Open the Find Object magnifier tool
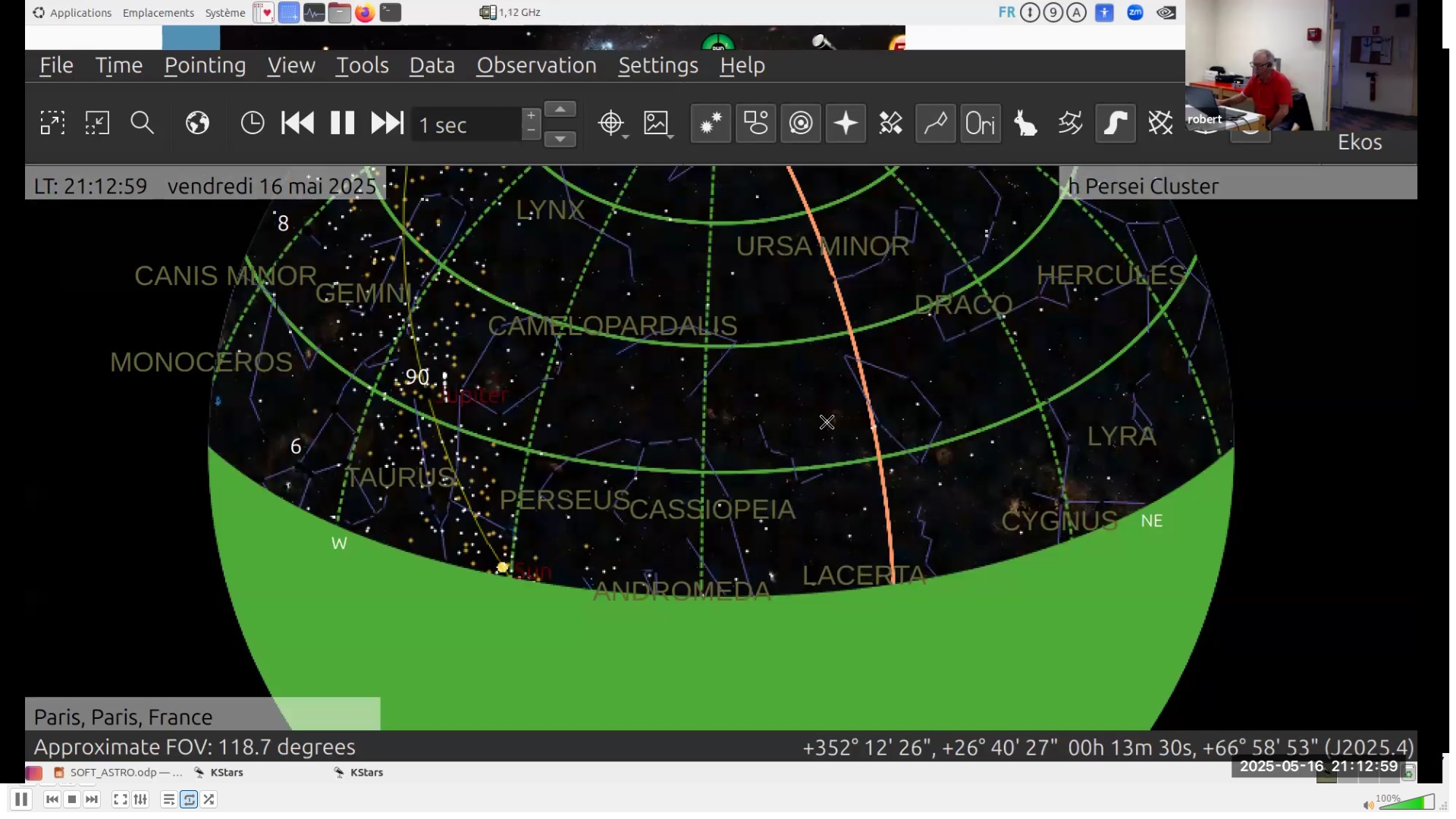Viewport: 1456px width, 819px height. tap(142, 123)
